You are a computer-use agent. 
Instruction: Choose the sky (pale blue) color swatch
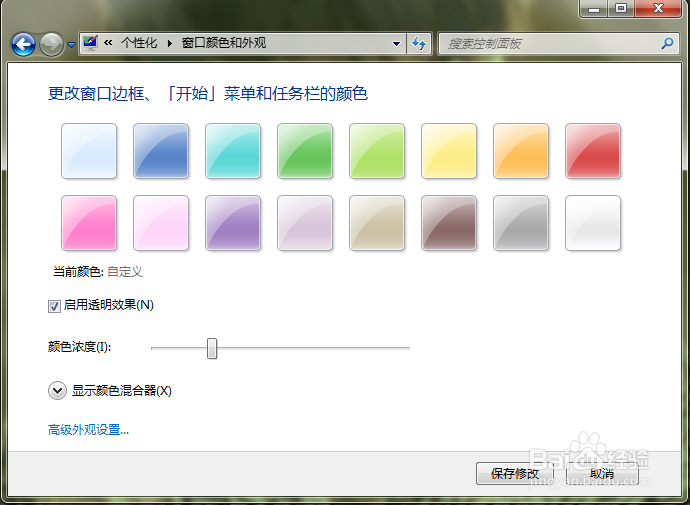[89, 151]
